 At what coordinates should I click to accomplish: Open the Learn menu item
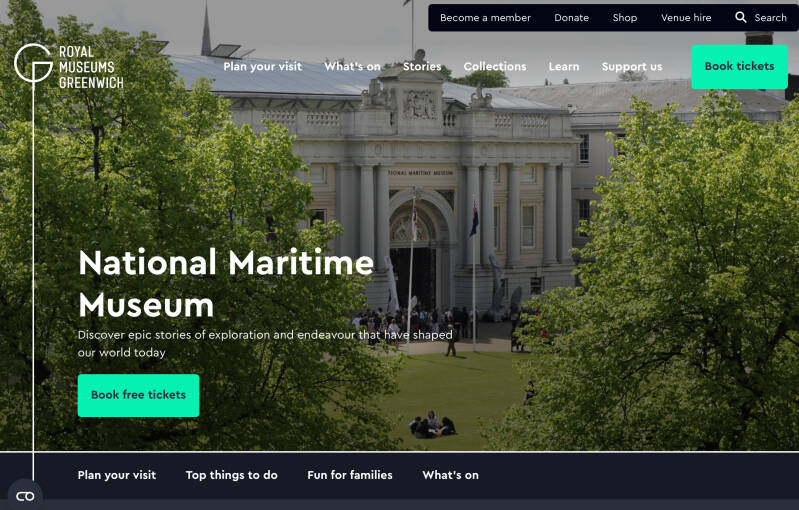[564, 67]
